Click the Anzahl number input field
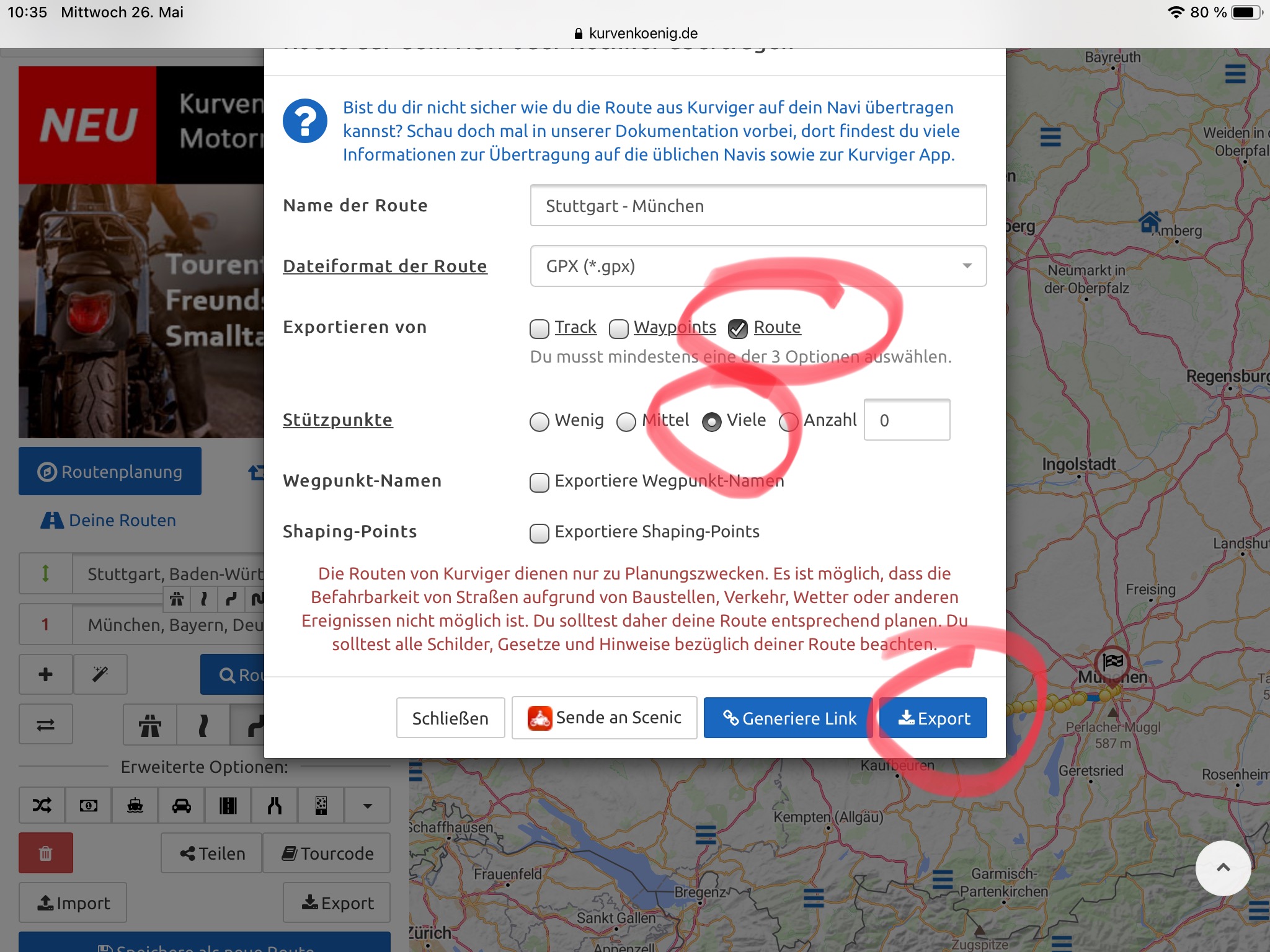 point(907,420)
